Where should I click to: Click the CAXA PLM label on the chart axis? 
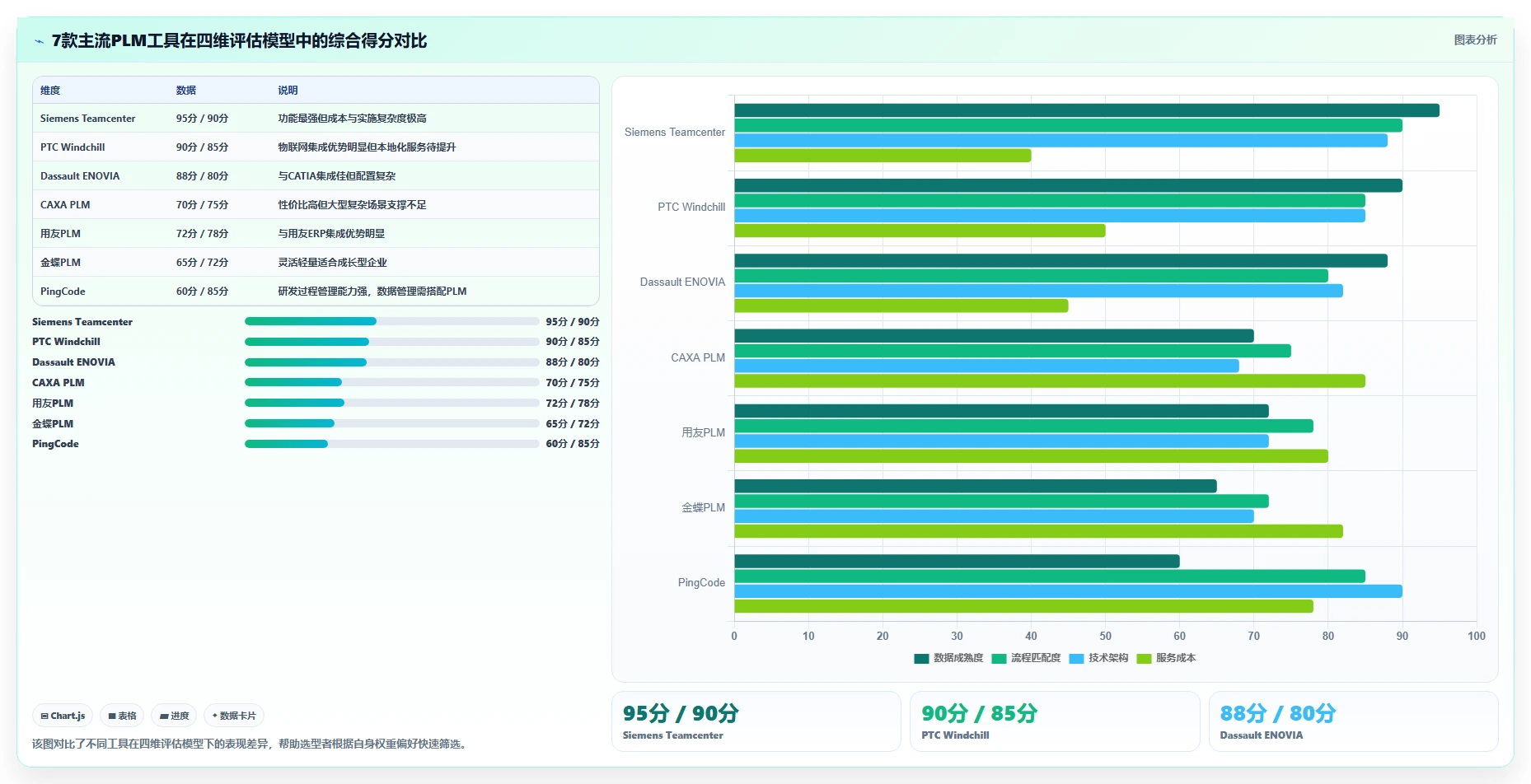(698, 357)
